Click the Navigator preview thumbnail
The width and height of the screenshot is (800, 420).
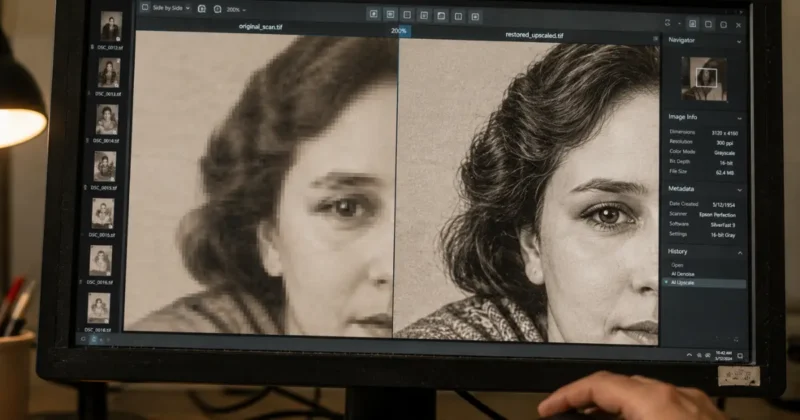tap(704, 79)
